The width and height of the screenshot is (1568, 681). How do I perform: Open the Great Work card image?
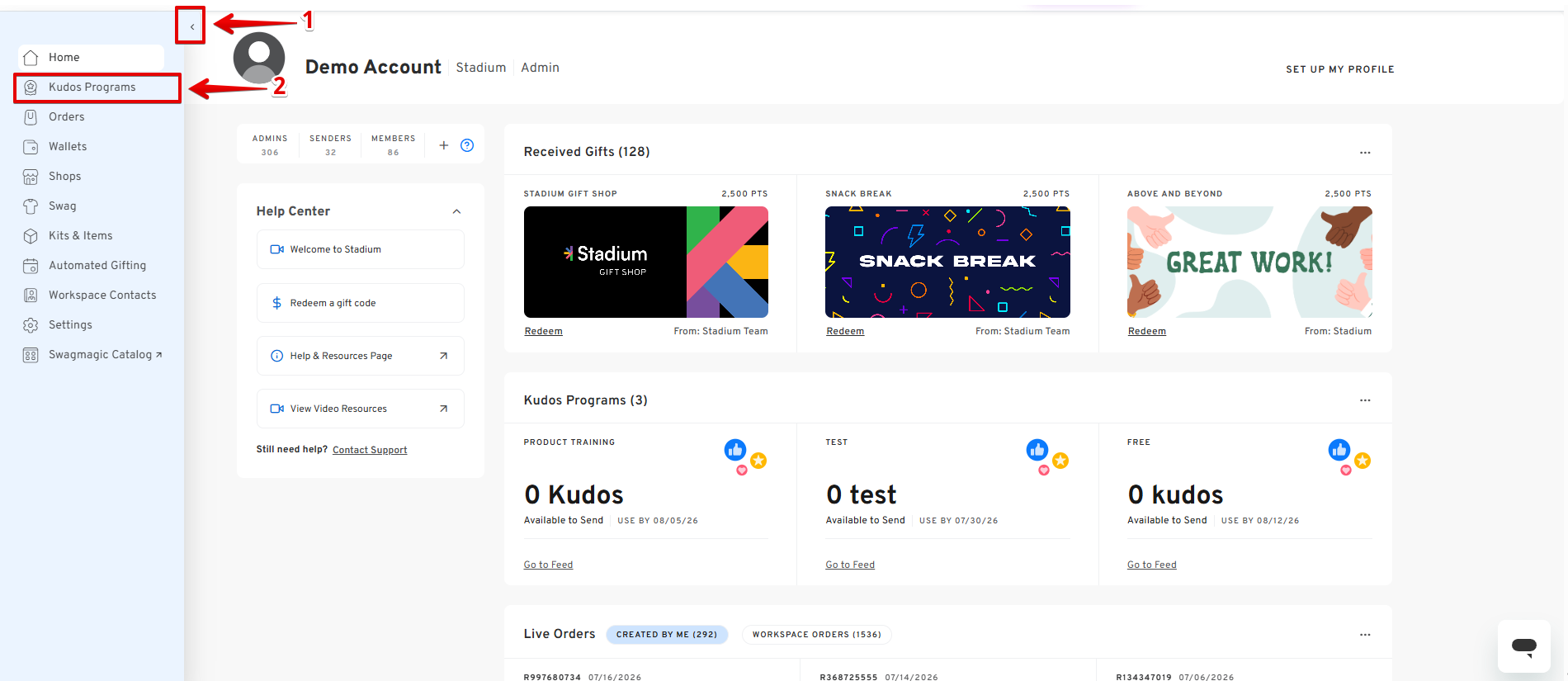tap(1249, 262)
